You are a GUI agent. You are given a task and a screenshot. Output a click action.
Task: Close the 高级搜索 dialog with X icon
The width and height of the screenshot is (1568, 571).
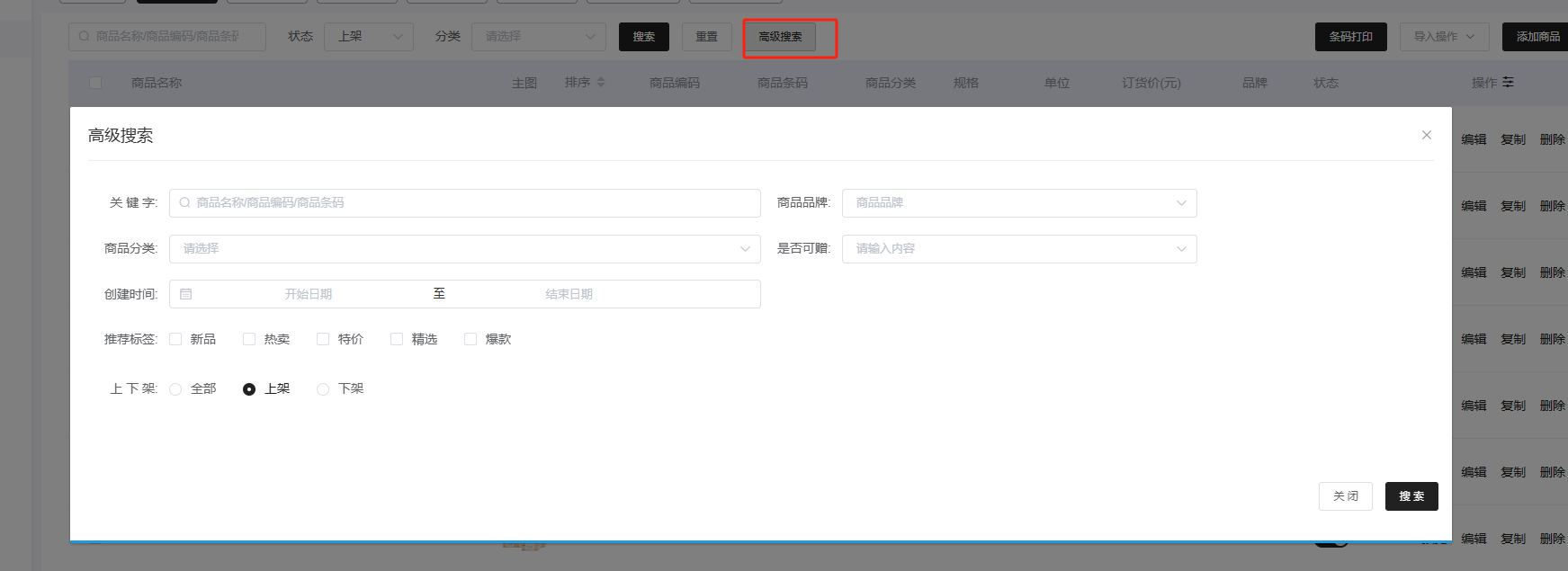coord(1426,135)
